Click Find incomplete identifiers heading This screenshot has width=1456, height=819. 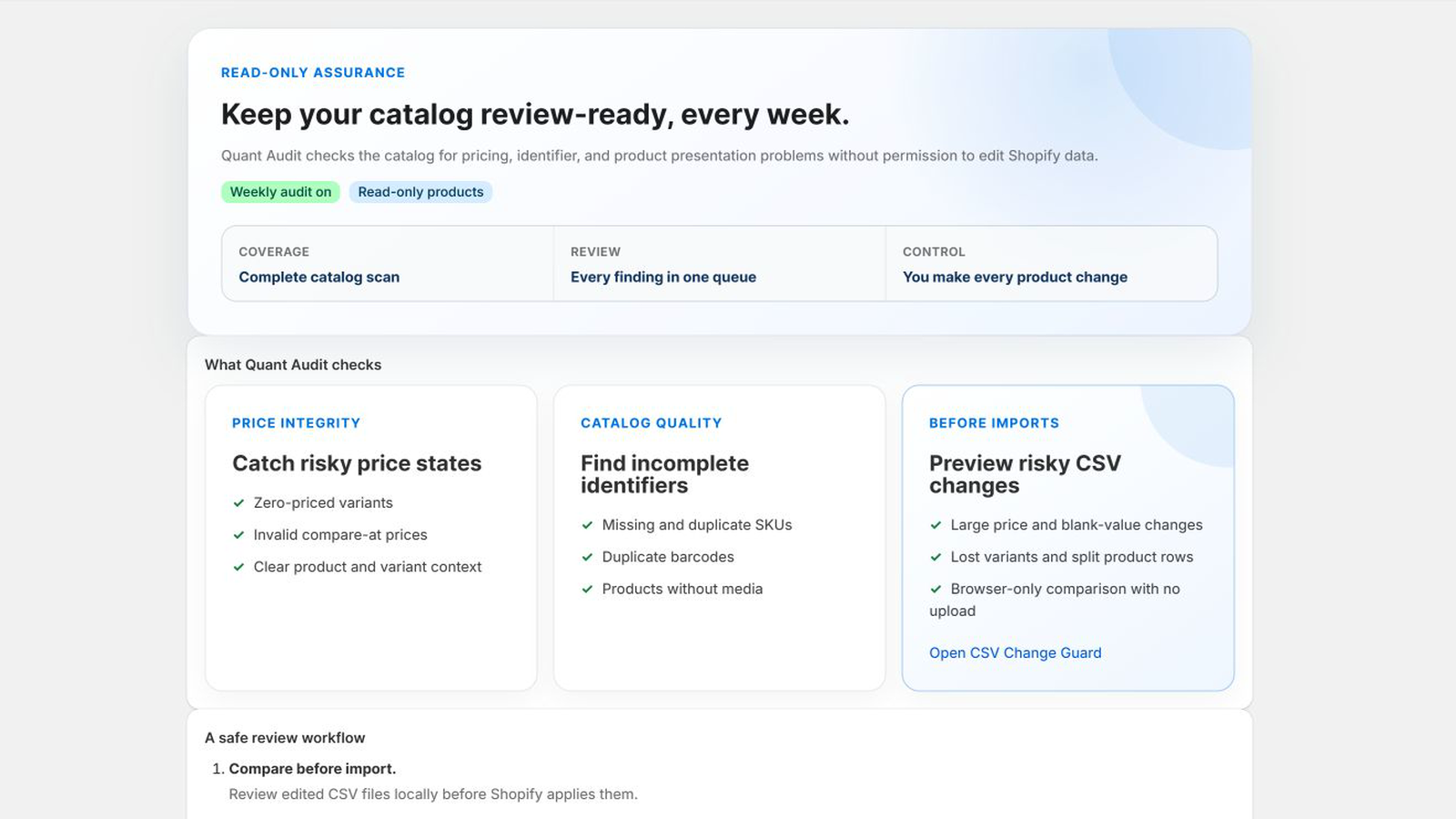[x=664, y=474]
